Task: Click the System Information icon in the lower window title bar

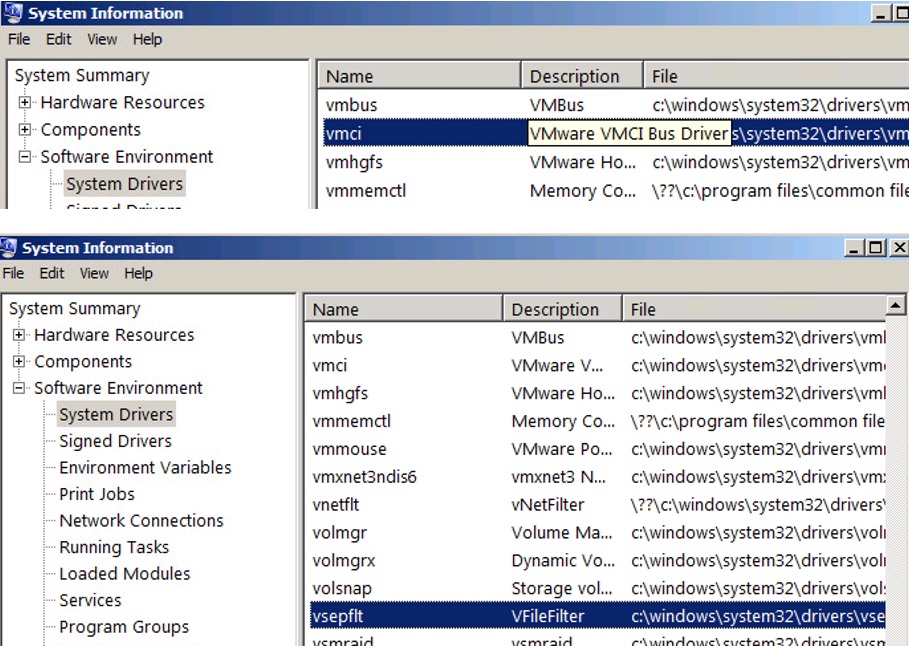Action: click(10, 248)
